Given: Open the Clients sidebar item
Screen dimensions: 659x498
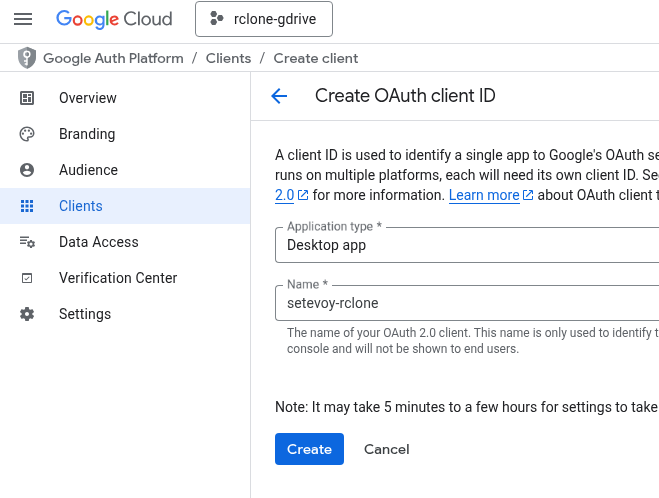Looking at the screenshot, I should point(81,206).
